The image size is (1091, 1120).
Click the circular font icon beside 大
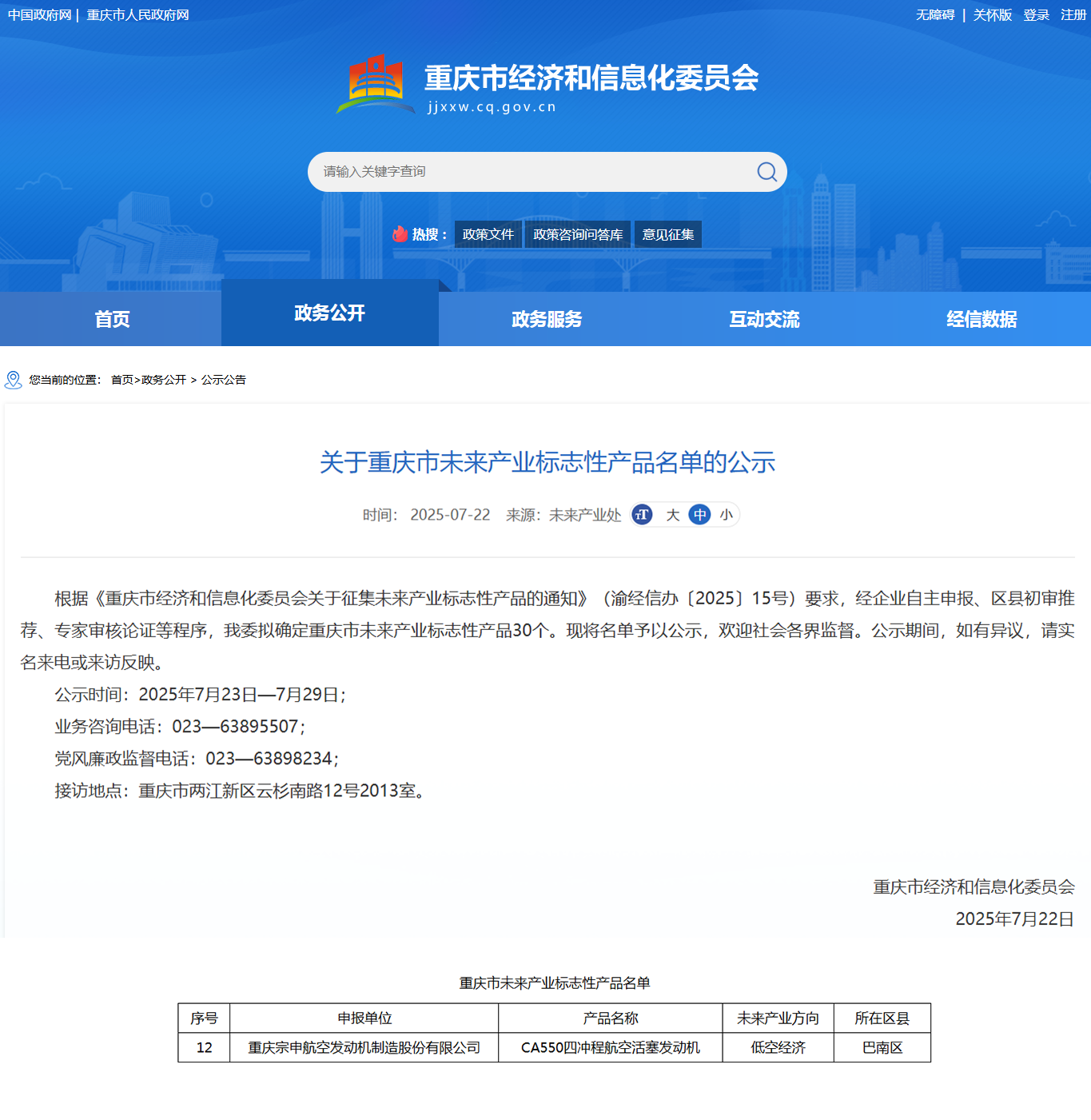[642, 515]
